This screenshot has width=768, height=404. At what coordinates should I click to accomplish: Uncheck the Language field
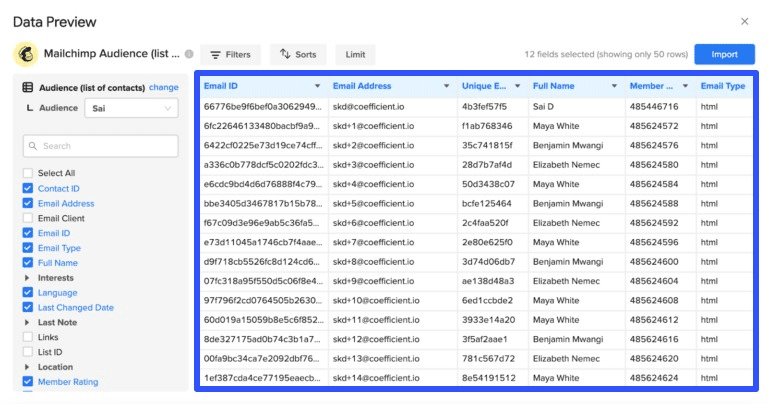(28, 292)
